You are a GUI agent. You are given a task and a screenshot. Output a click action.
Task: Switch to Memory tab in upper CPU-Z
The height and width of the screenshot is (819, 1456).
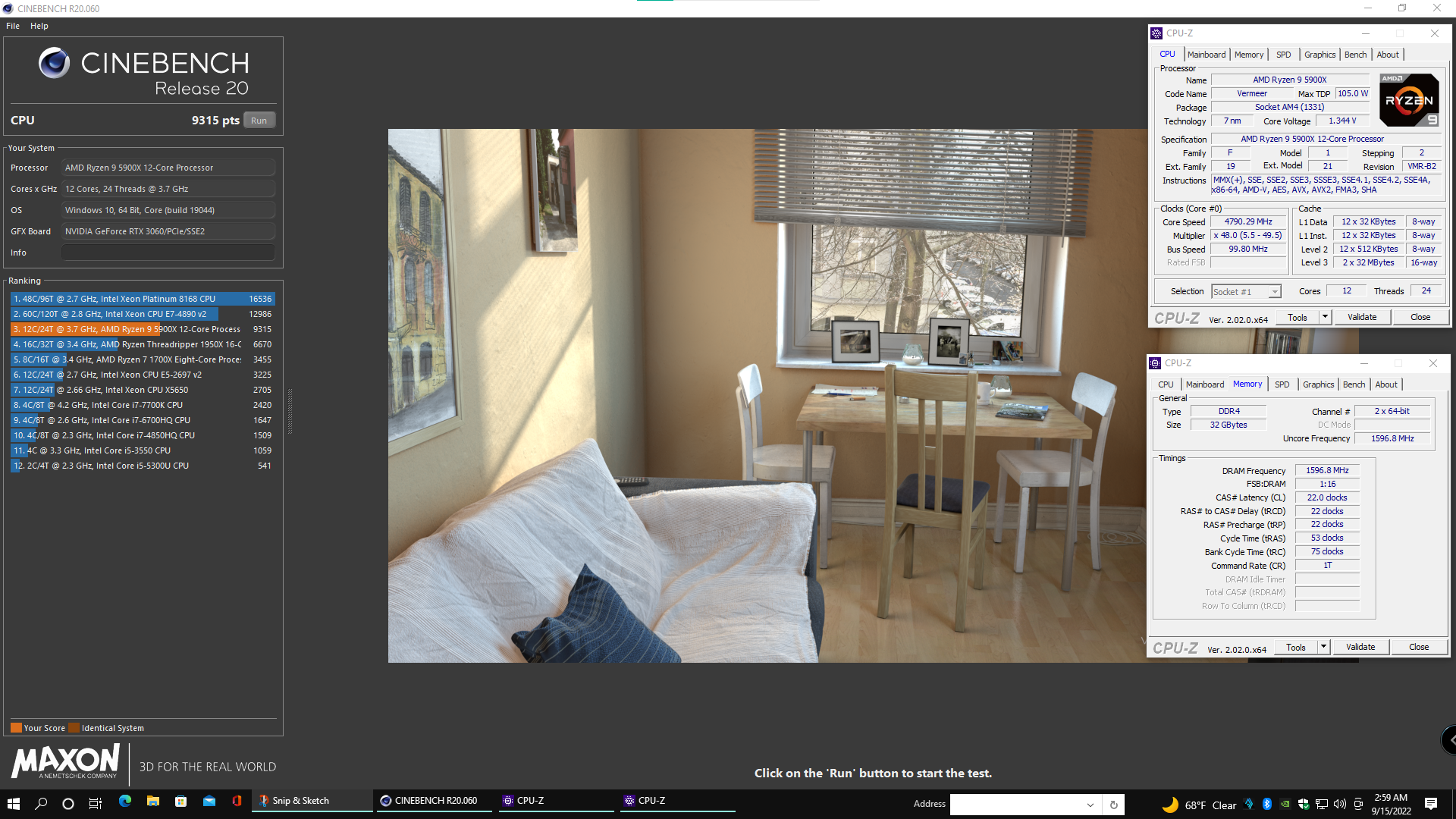(1249, 55)
